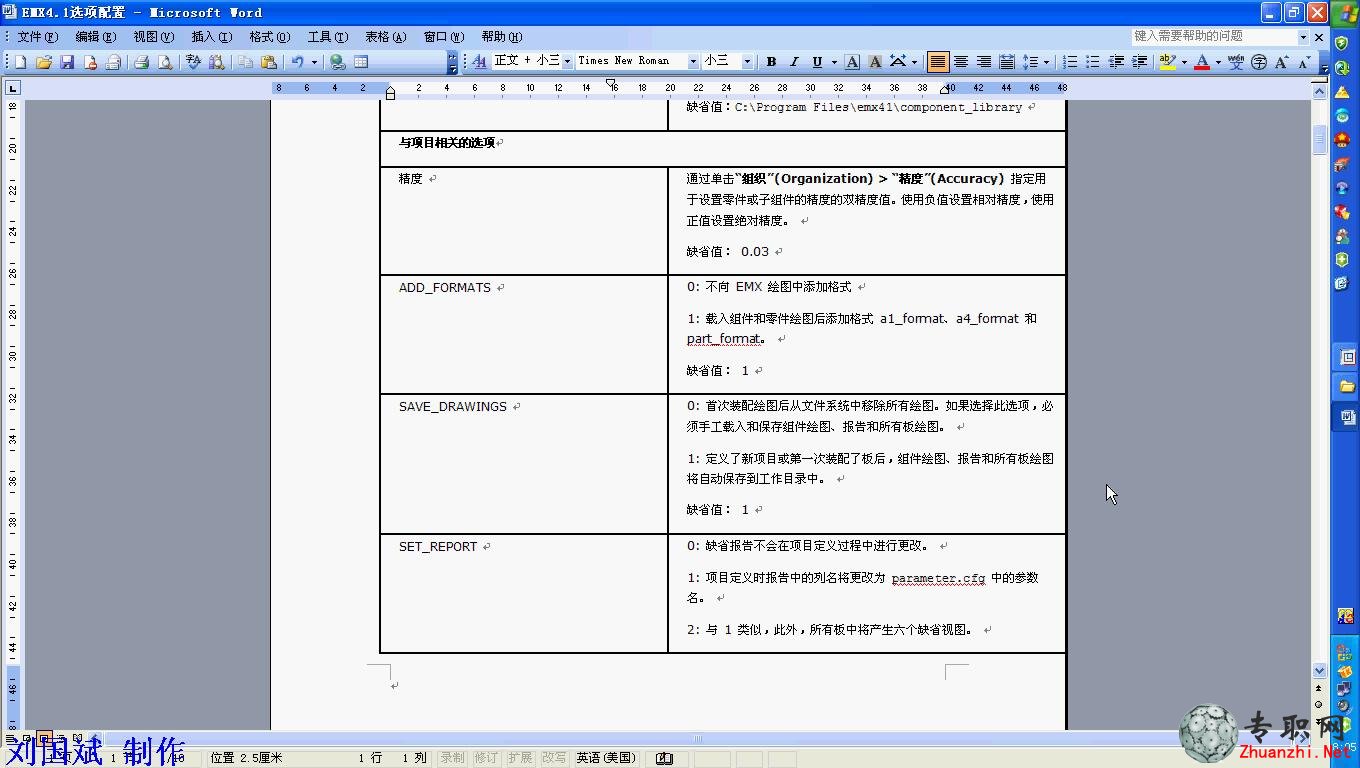This screenshot has width=1360, height=768.
Task: Expand the font color dropdown arrow
Action: coord(1218,62)
